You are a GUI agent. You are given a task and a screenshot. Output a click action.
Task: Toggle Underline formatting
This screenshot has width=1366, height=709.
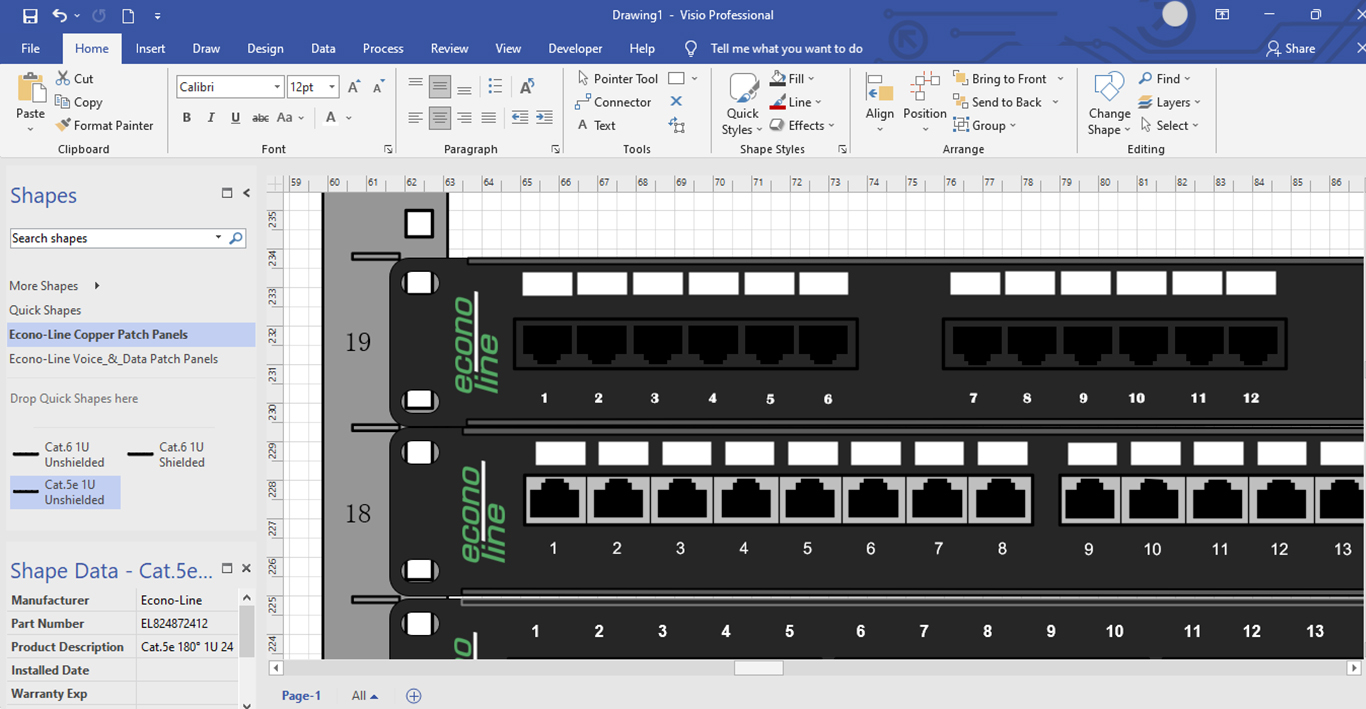tap(235, 117)
